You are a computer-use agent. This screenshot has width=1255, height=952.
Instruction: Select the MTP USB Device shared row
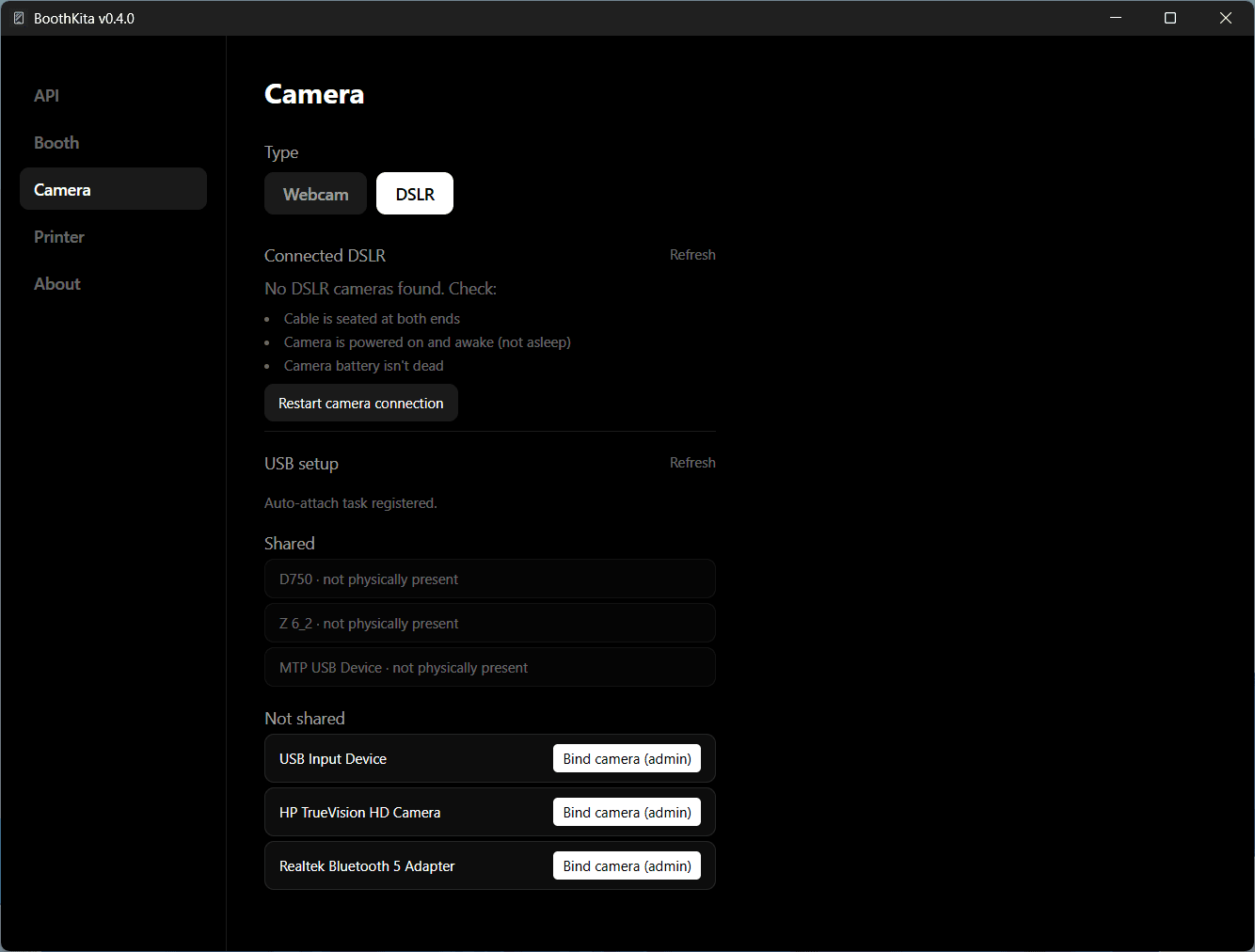pos(490,667)
